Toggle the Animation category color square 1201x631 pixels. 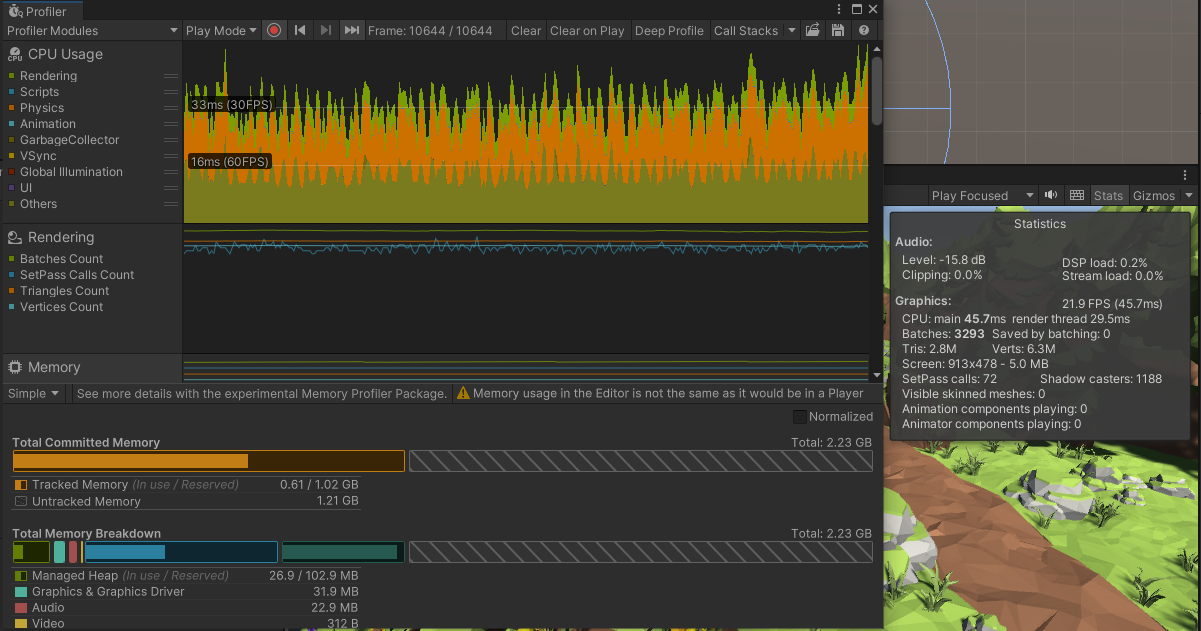tap(11, 124)
